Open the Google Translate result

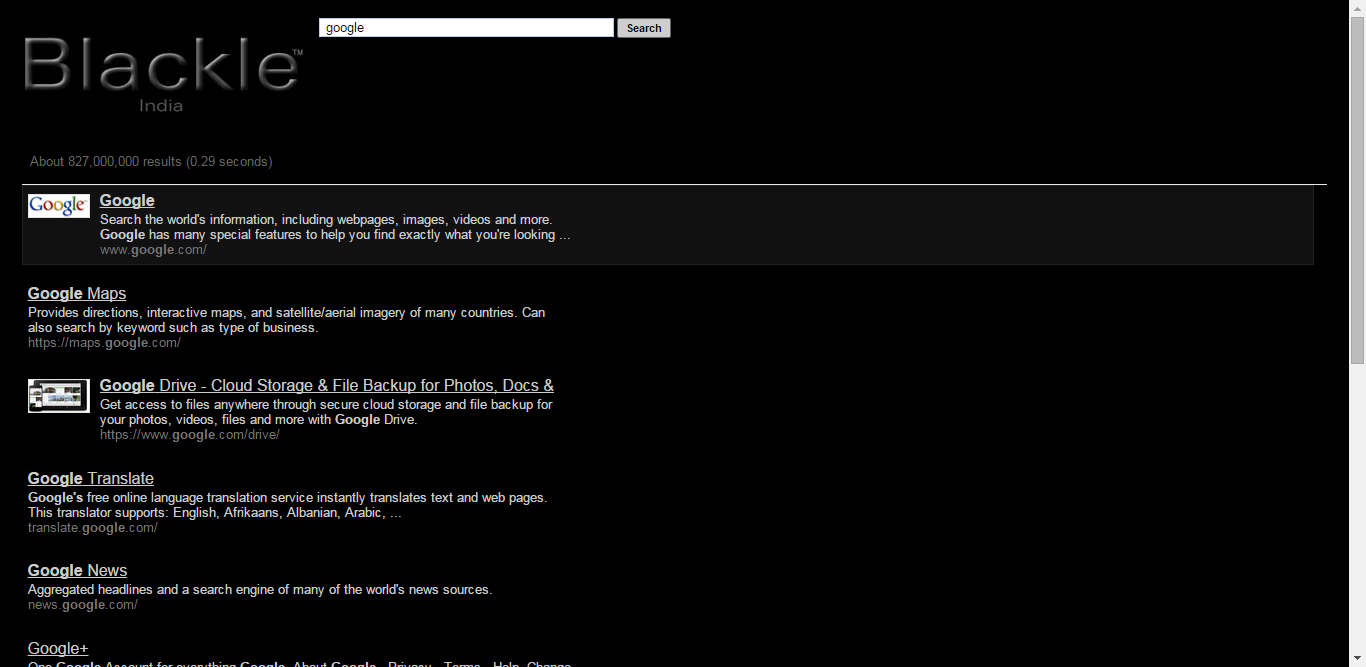[x=90, y=478]
